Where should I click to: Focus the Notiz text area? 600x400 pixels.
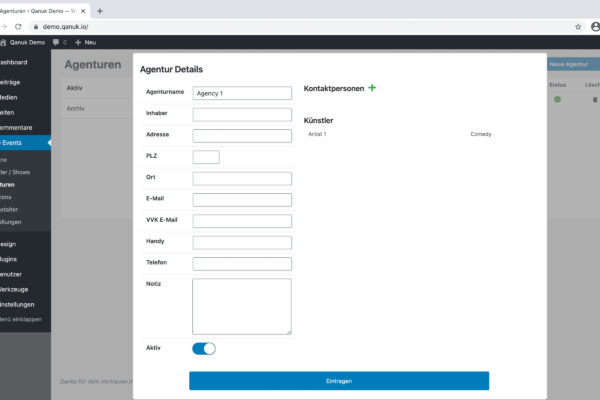point(242,307)
